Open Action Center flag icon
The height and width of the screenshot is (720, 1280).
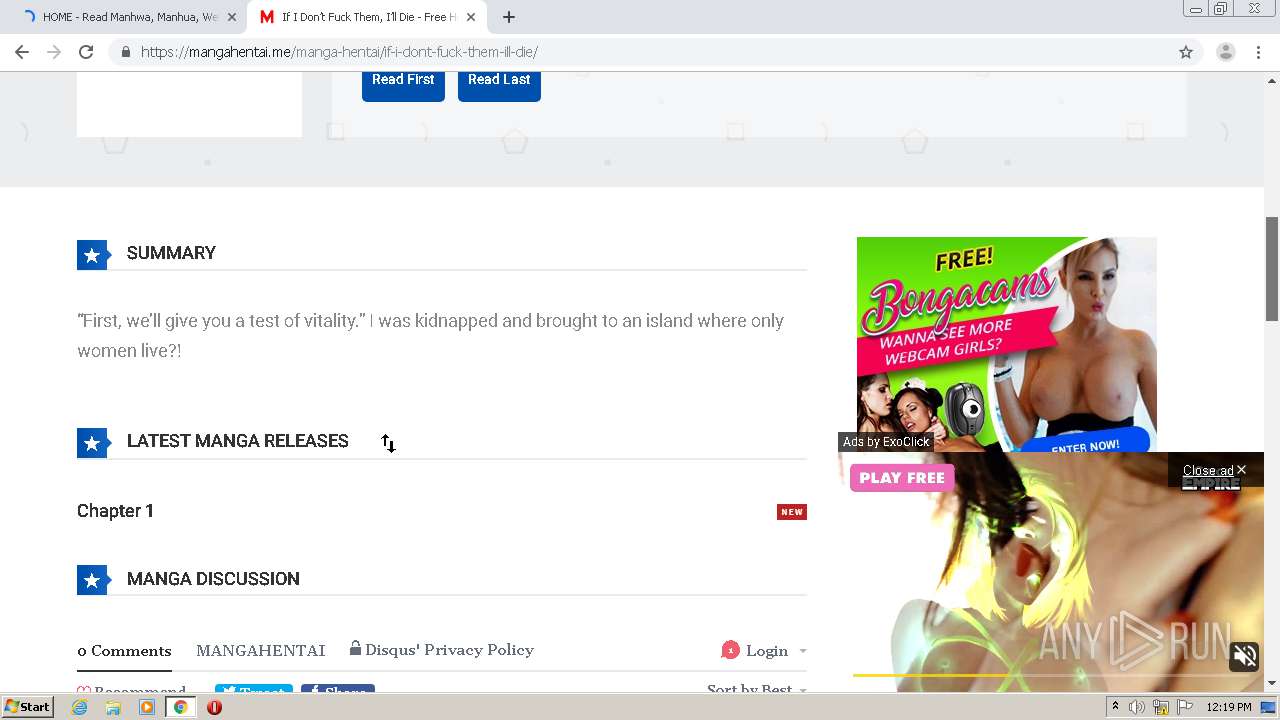pos(1184,707)
